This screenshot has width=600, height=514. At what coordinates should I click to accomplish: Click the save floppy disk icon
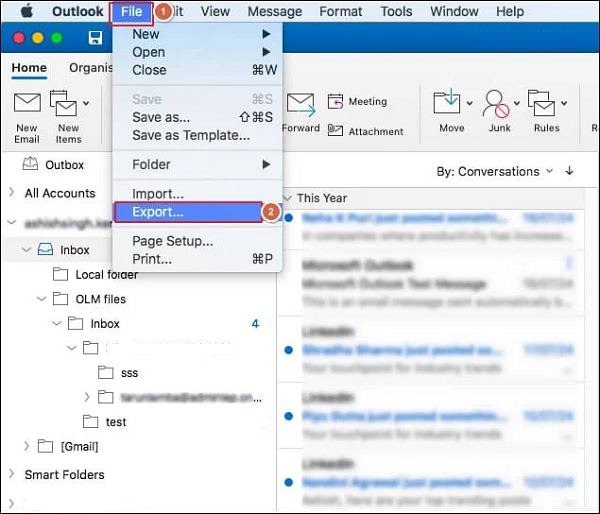pyautogui.click(x=95, y=38)
